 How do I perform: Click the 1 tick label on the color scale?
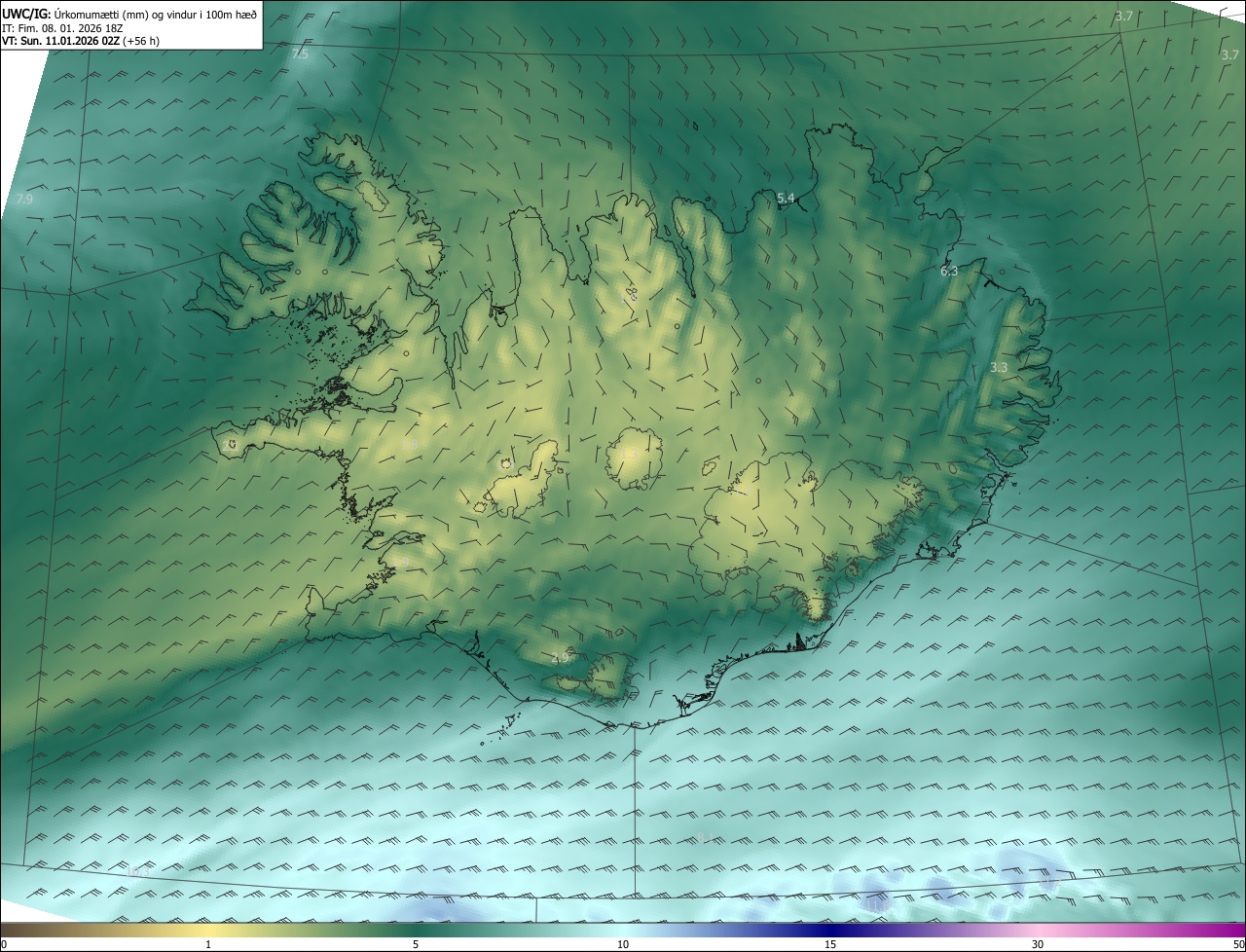coord(208,944)
